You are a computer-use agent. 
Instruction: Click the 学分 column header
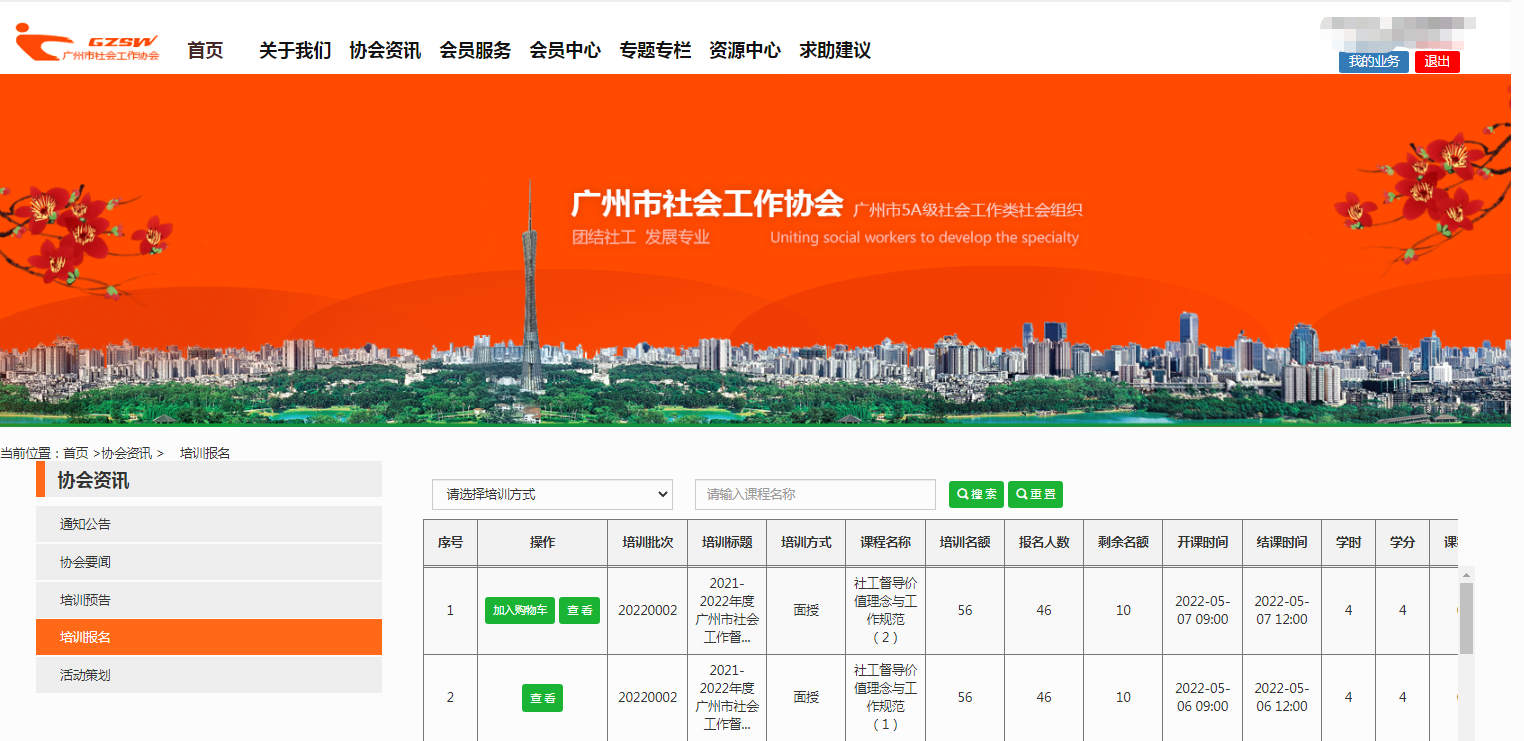tap(1402, 542)
